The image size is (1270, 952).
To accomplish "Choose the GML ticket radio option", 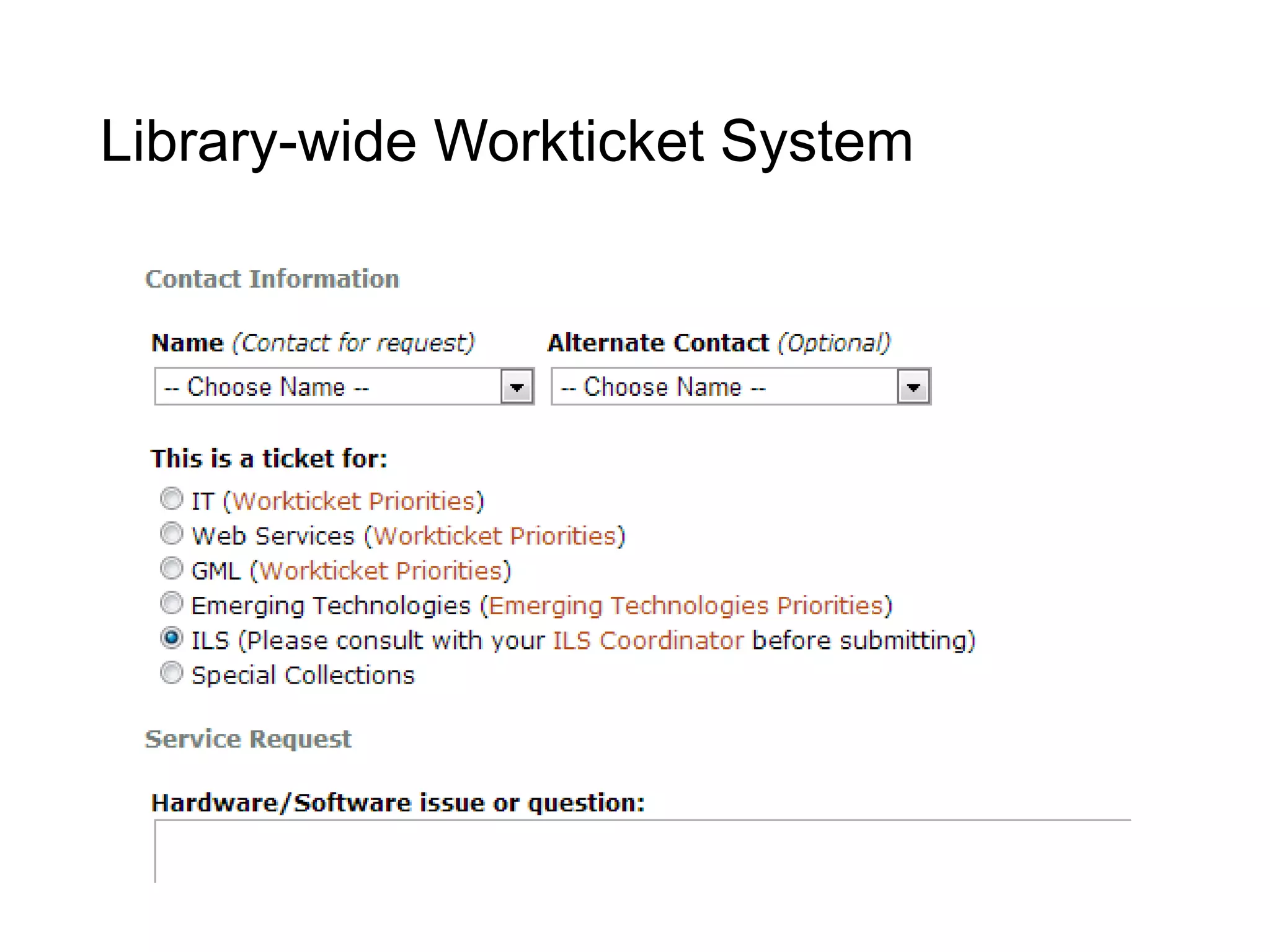I will [x=171, y=568].
